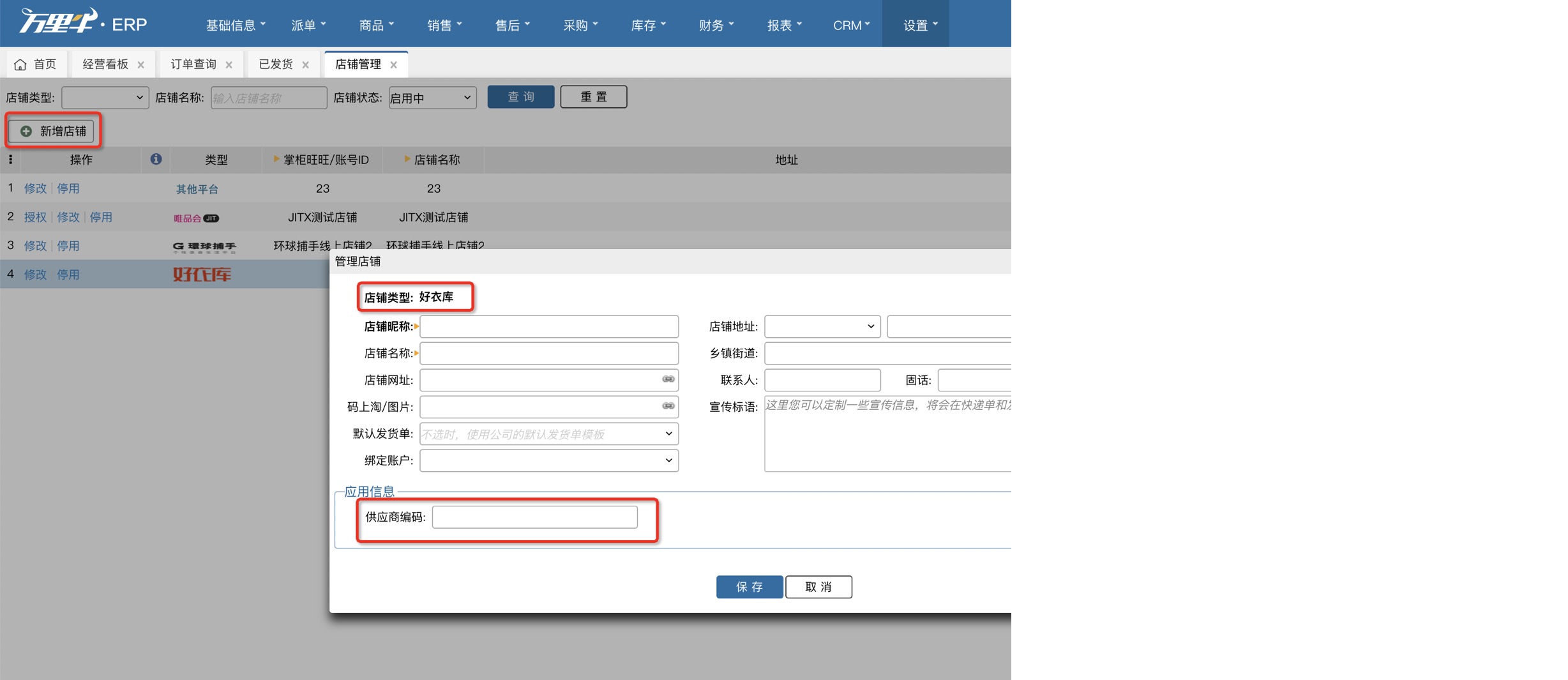Click 修改 link in row 1
The image size is (1568, 680).
35,188
